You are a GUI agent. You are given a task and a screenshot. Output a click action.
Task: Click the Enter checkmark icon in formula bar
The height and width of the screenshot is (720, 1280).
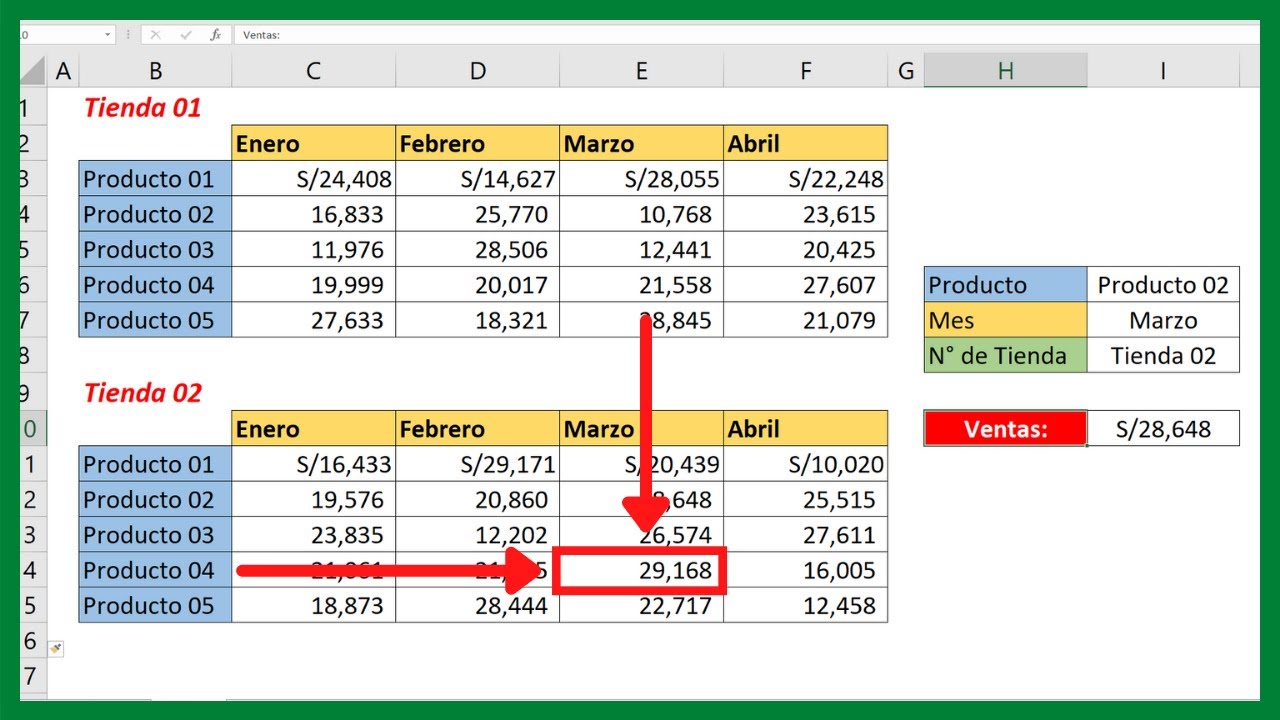(x=185, y=34)
